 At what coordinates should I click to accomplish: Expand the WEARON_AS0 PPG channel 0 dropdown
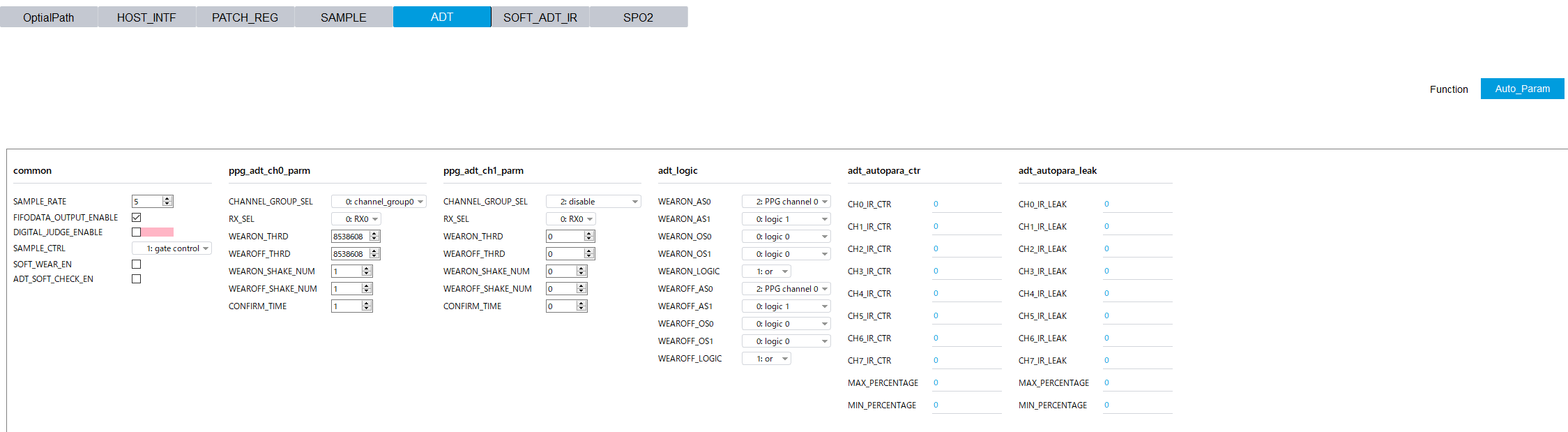[x=786, y=202]
